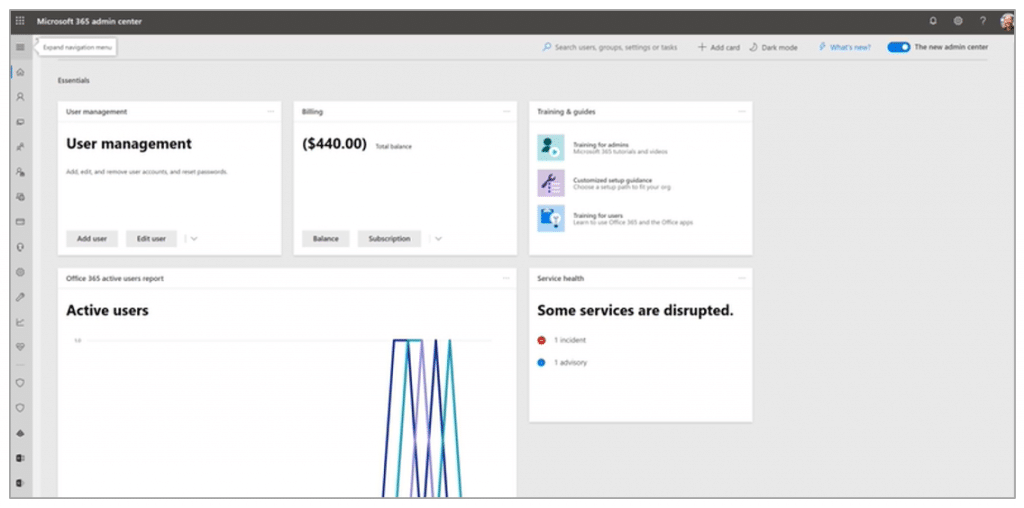Click Add card in the toolbar
Screen dimensions: 1024x508
[x=719, y=48]
